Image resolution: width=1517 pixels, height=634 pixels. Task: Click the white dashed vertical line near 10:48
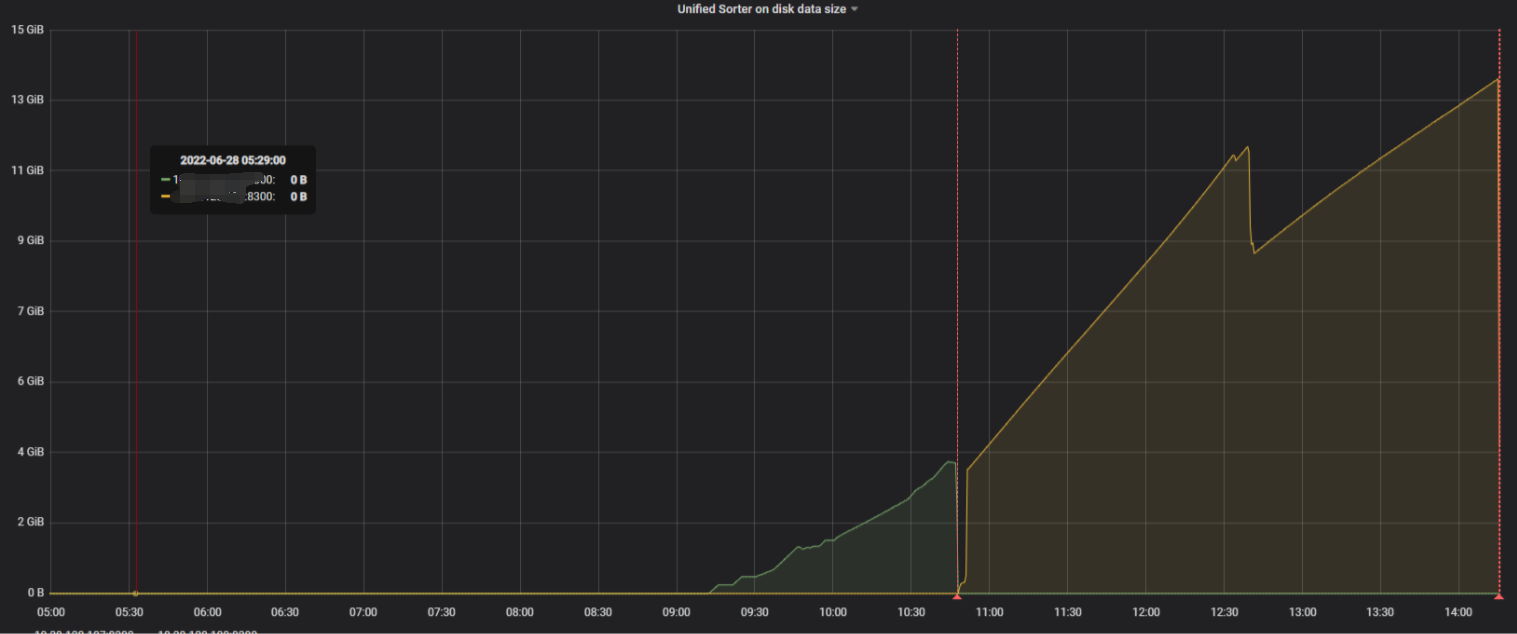(957, 250)
